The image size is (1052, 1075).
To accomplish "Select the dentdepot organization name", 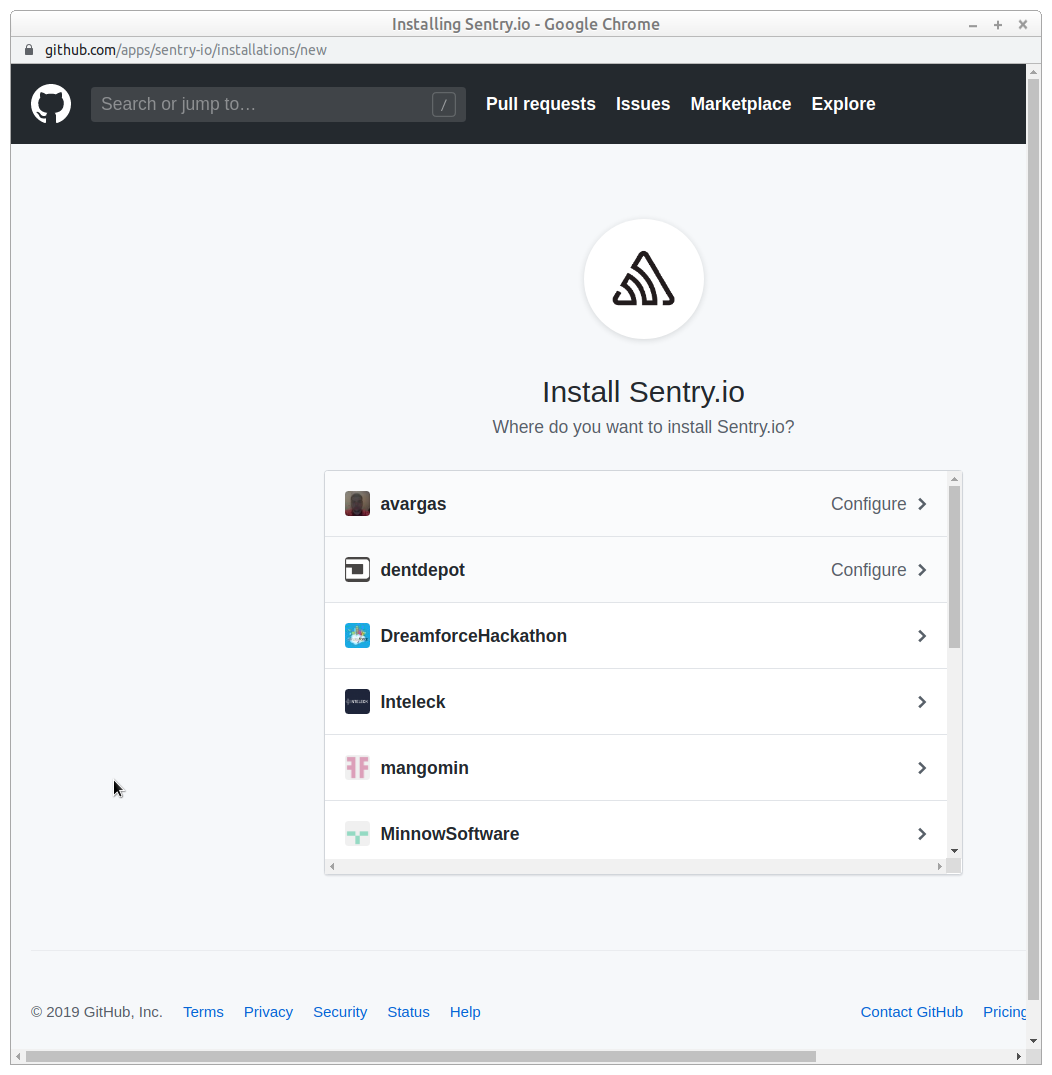I will [x=422, y=570].
